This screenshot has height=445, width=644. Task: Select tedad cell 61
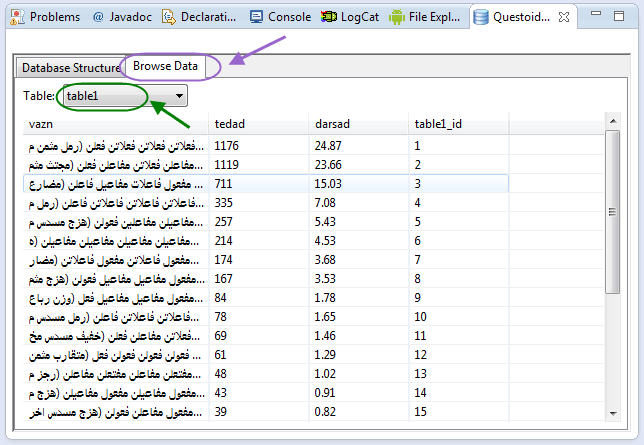tap(259, 355)
